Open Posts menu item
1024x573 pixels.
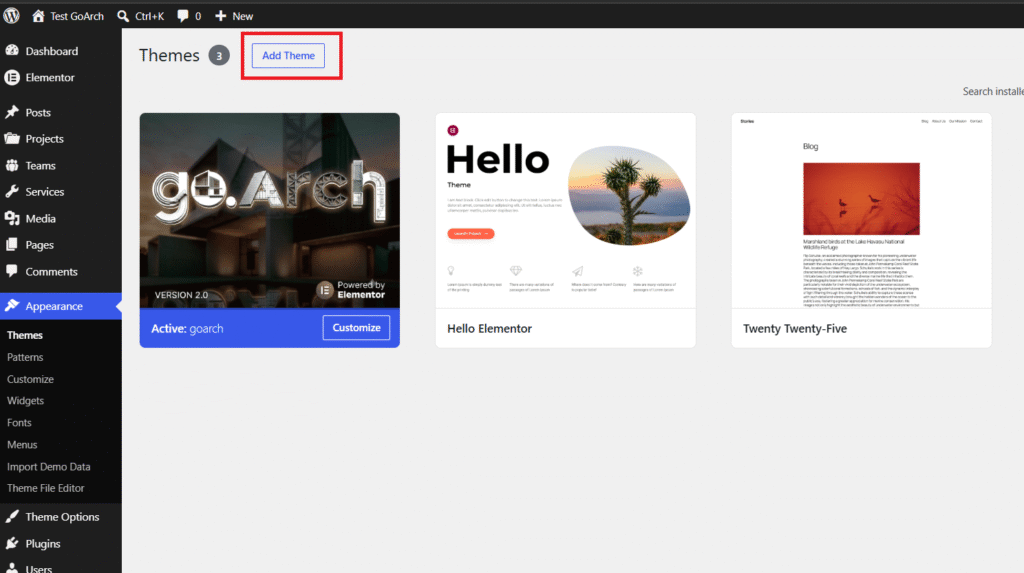61,112
